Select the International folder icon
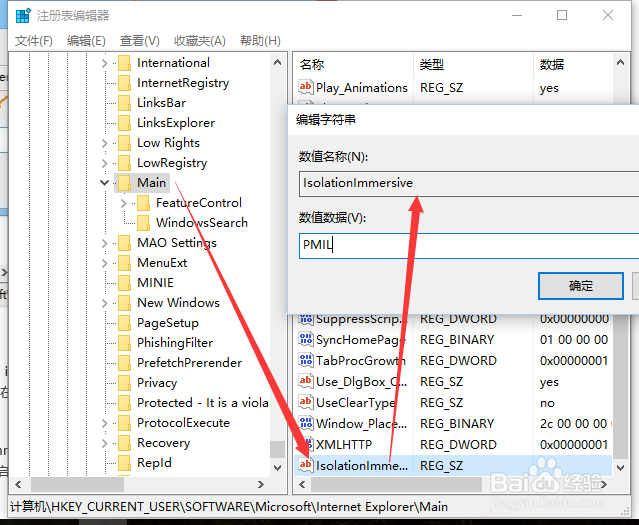639x525 pixels. (x=124, y=63)
